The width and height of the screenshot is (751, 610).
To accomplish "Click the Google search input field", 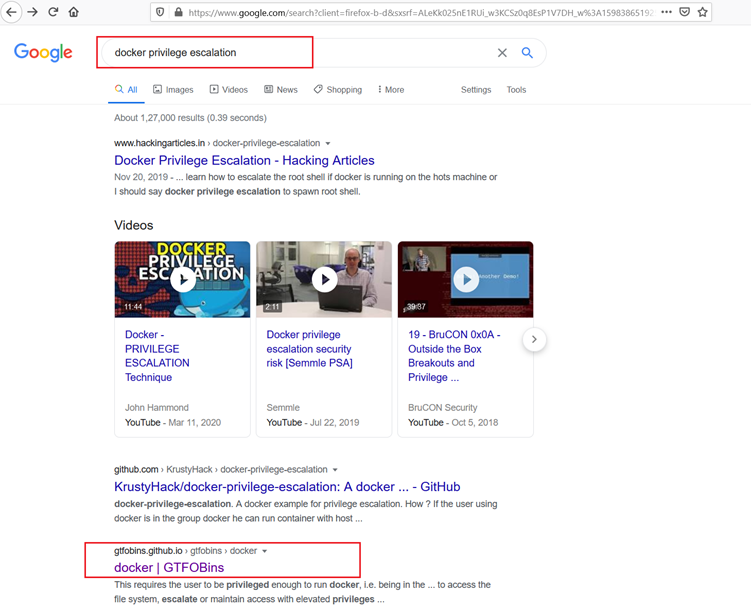I will pyautogui.click(x=300, y=53).
